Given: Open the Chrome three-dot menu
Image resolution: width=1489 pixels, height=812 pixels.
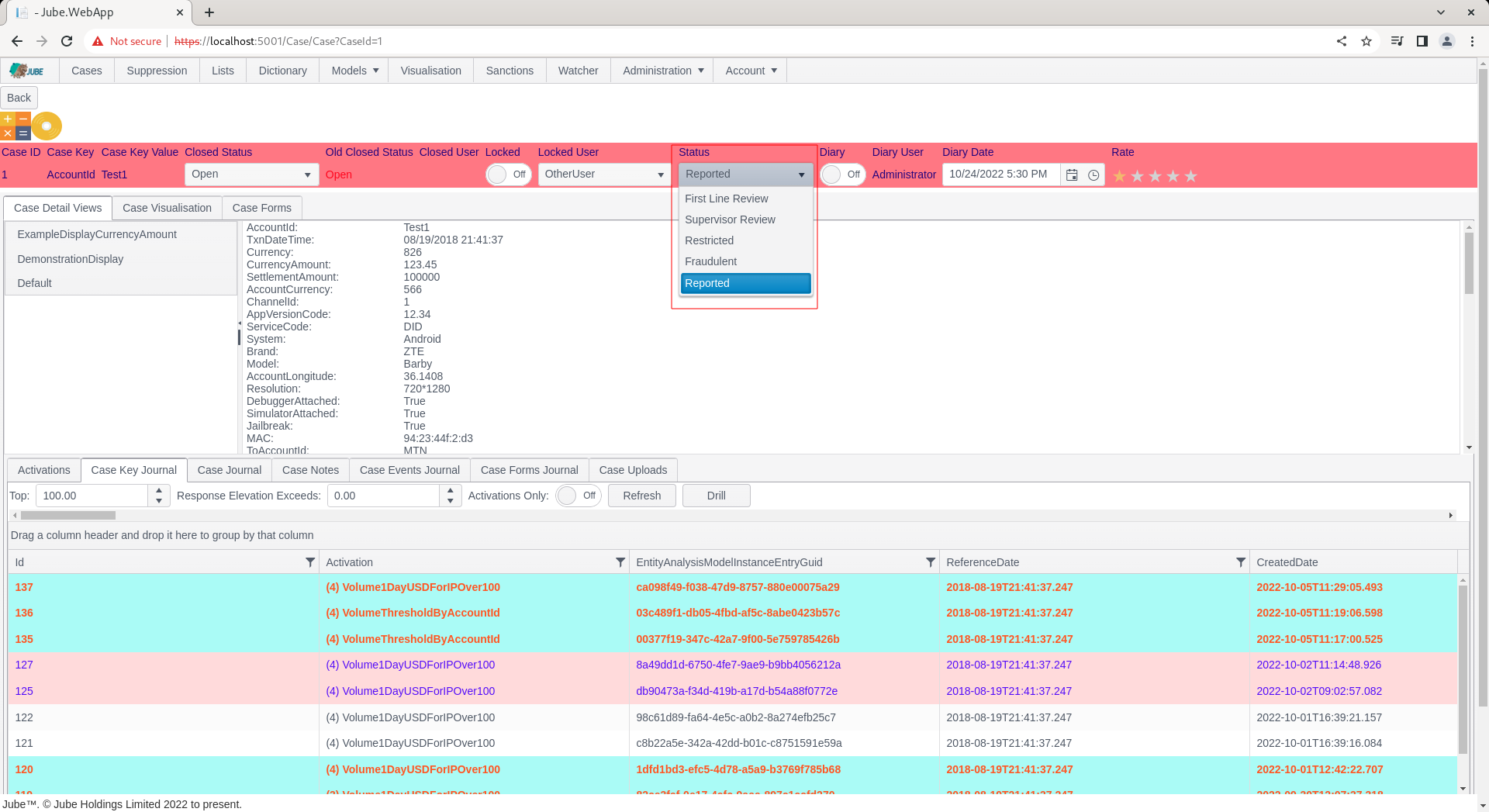Looking at the screenshot, I should coord(1472,41).
